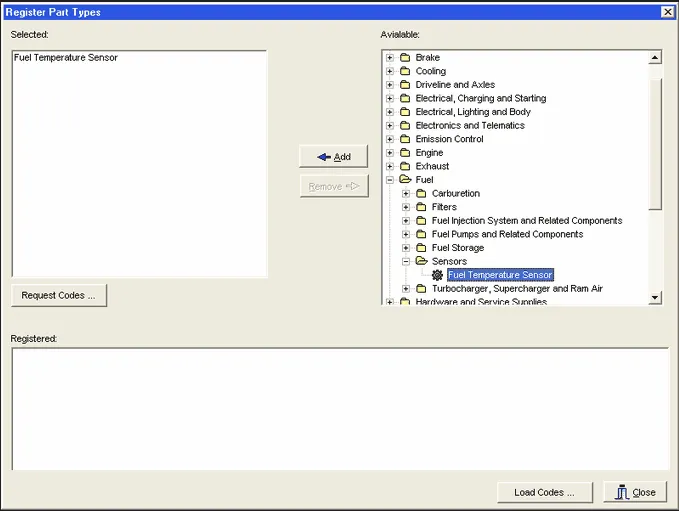This screenshot has width=679, height=511.
Task: Click the Turbocharger, Supercharger folder icon
Action: coord(421,288)
